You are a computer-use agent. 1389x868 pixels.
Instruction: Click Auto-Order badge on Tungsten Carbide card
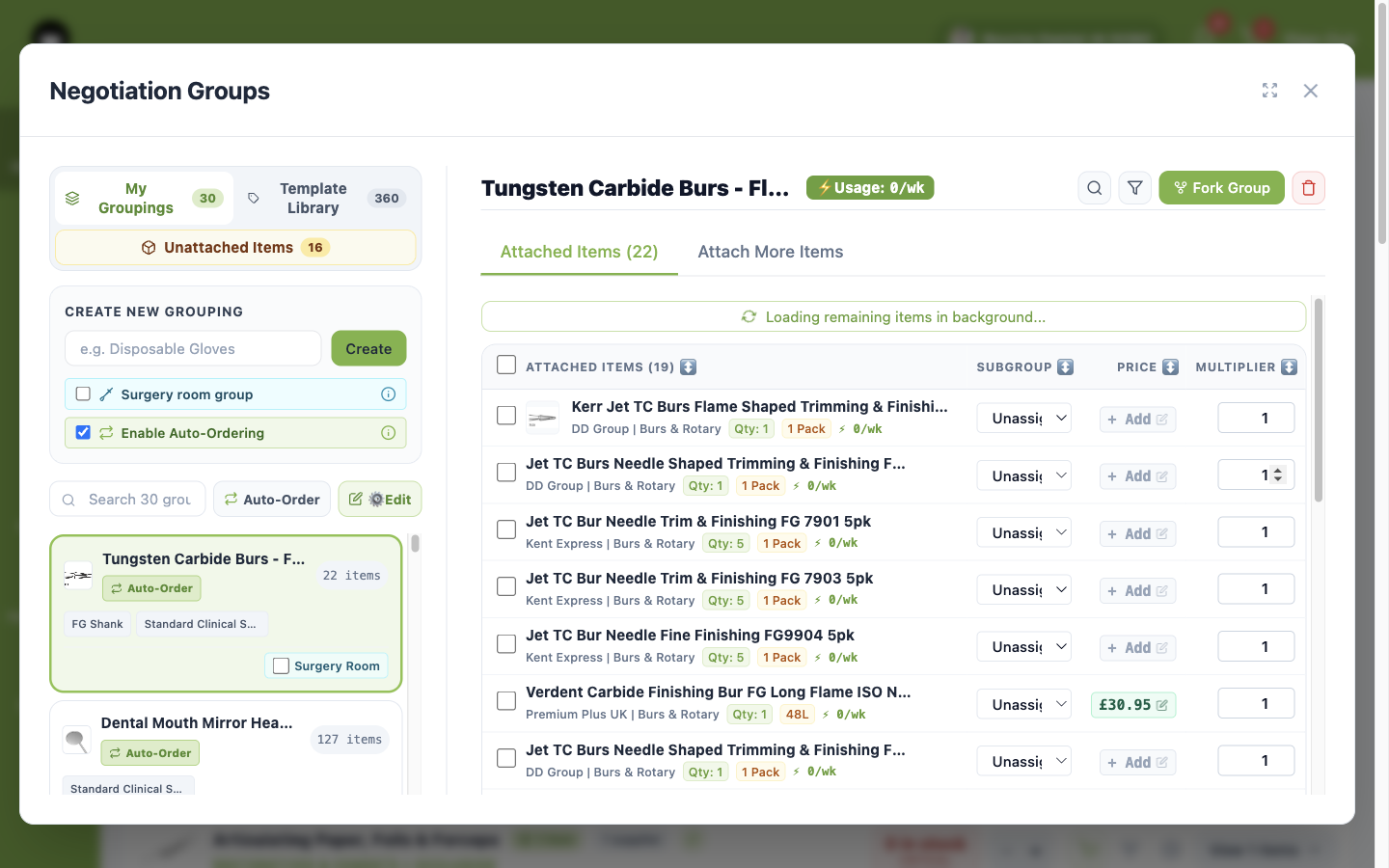(x=151, y=588)
